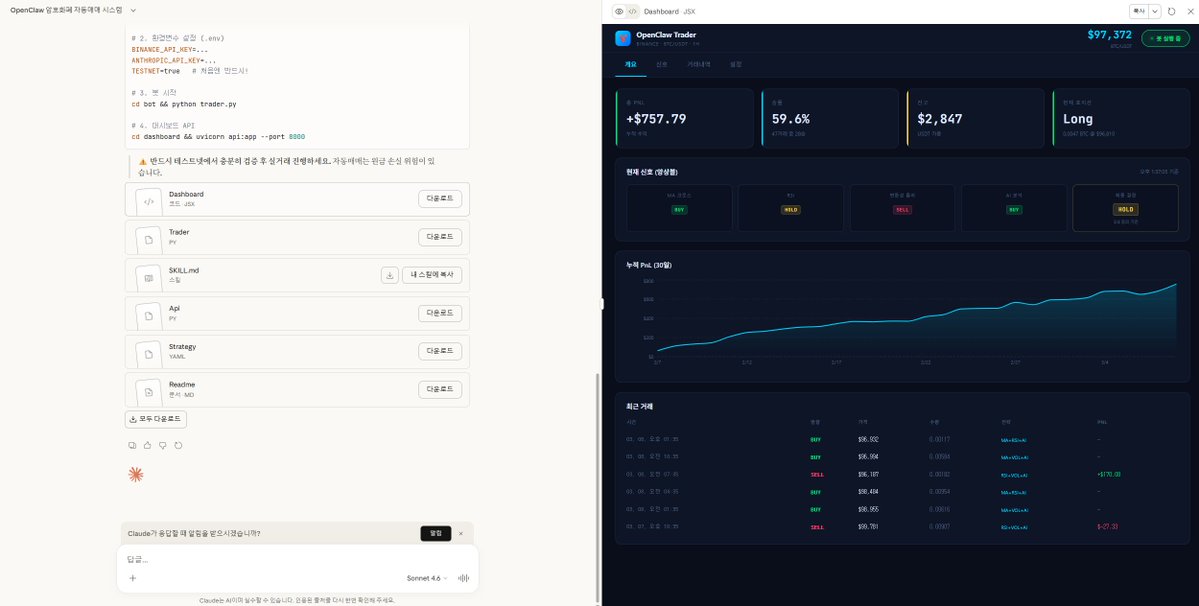The width and height of the screenshot is (1199, 606).
Task: Download the Api PY file
Action: coord(440,313)
